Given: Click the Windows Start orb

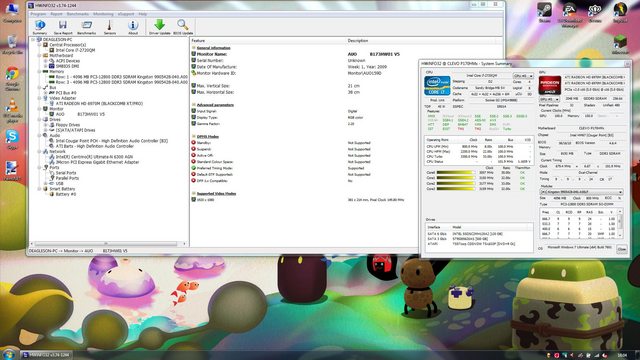Looking at the screenshot, I should 9,354.
